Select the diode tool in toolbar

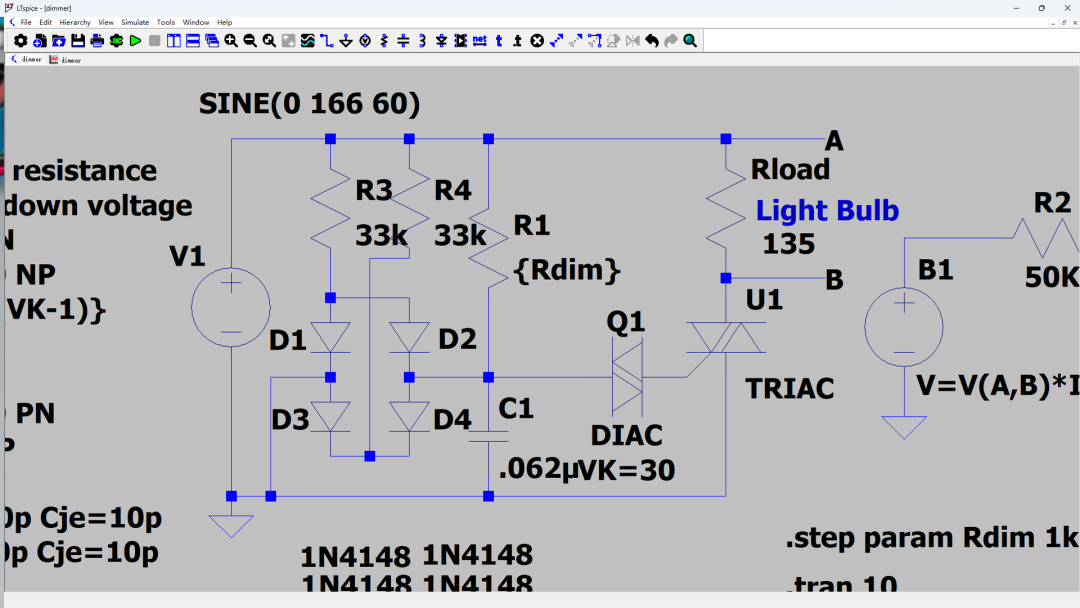442,41
